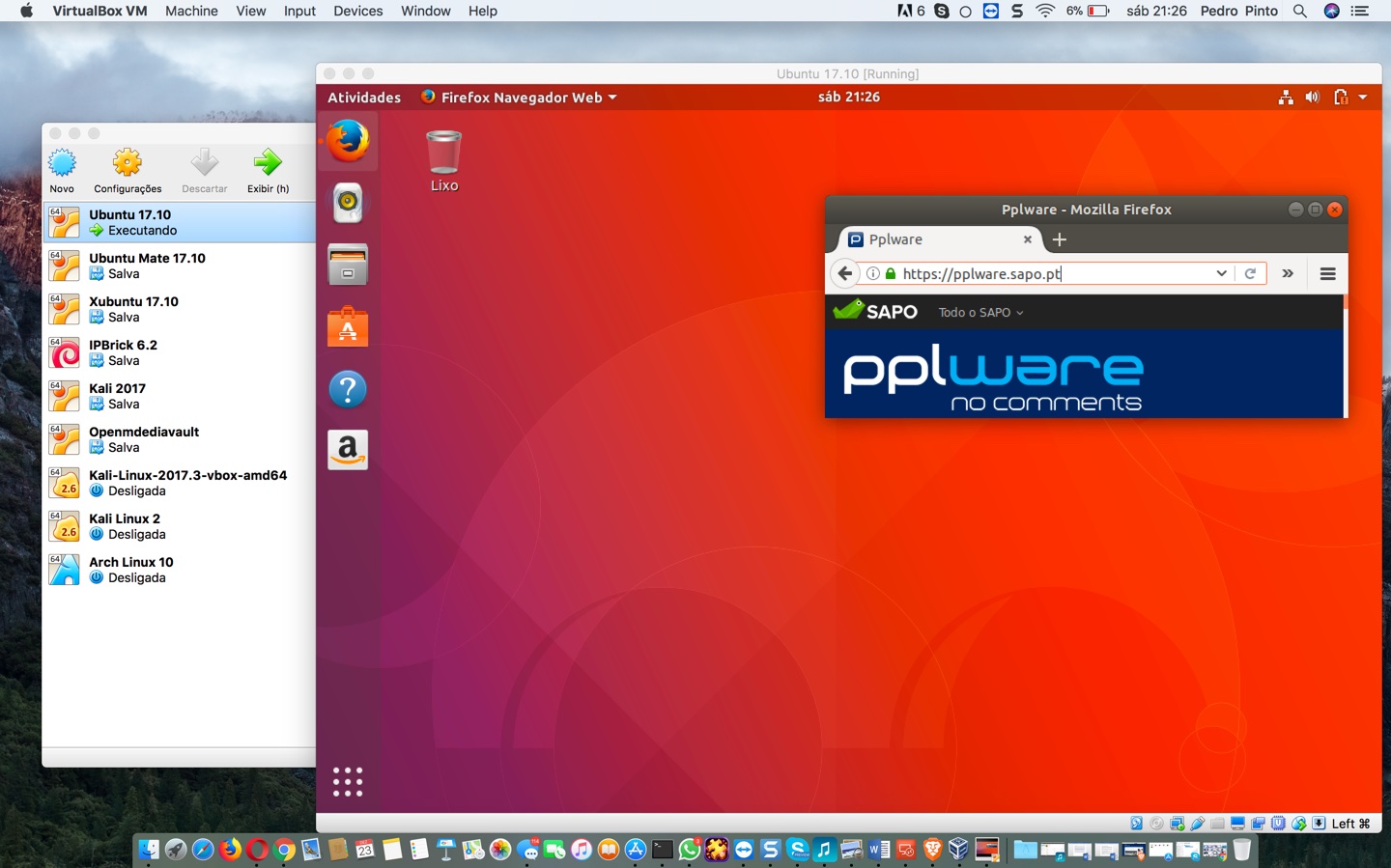Open the address bar history dropdown arrow

point(1222,273)
